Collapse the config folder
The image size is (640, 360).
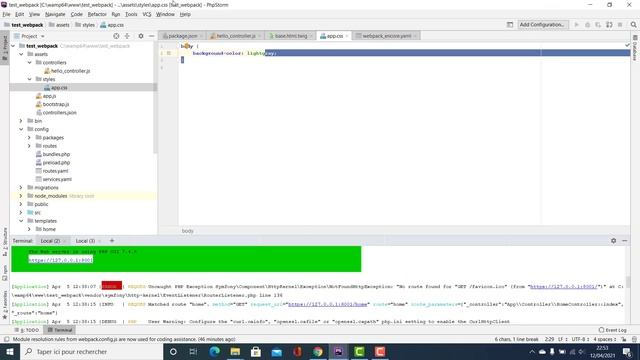coord(21,129)
